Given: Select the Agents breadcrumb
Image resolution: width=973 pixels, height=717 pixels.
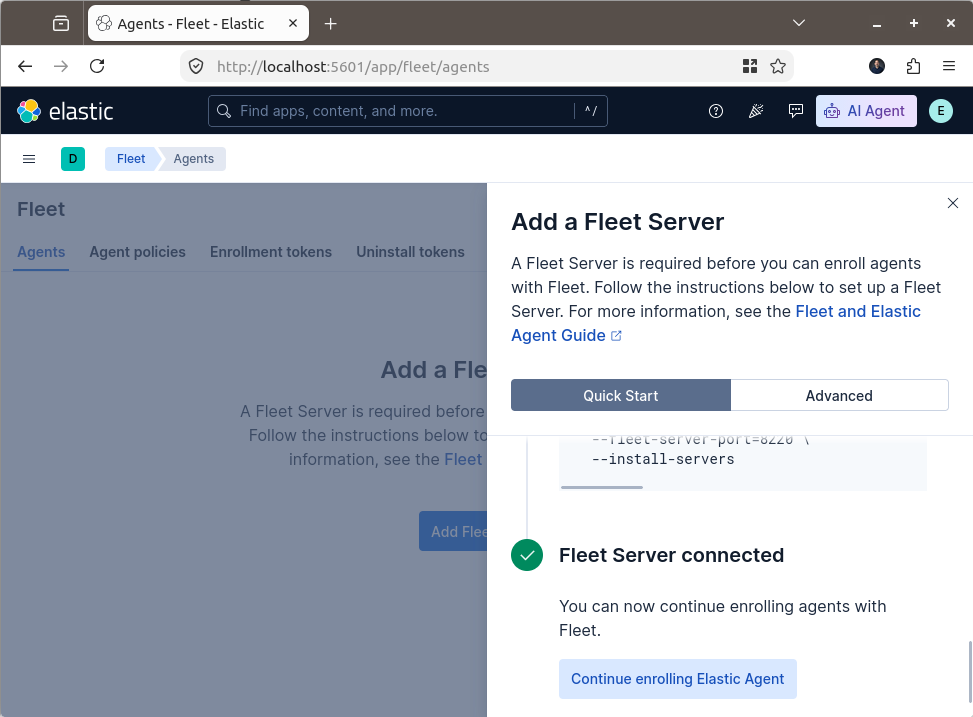Looking at the screenshot, I should pos(194,159).
